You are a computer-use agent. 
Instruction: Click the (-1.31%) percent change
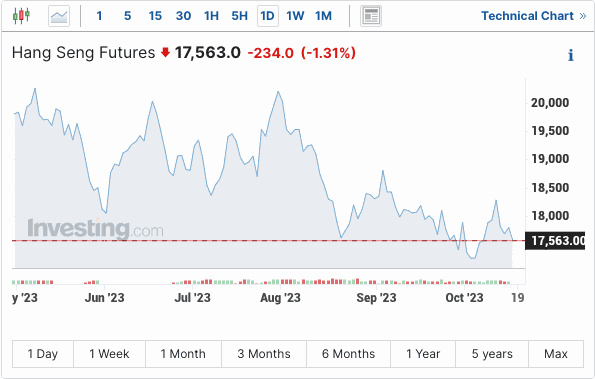tap(329, 53)
